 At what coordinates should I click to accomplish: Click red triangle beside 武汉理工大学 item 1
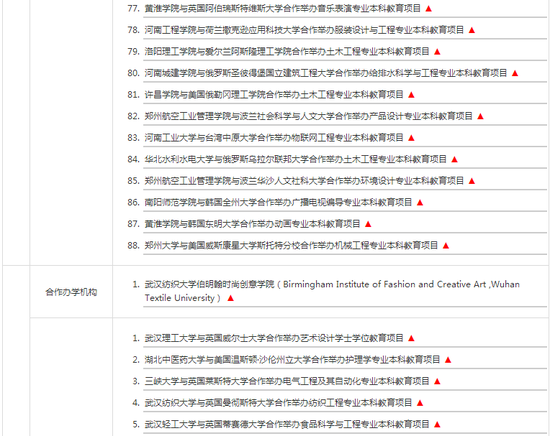pos(411,338)
